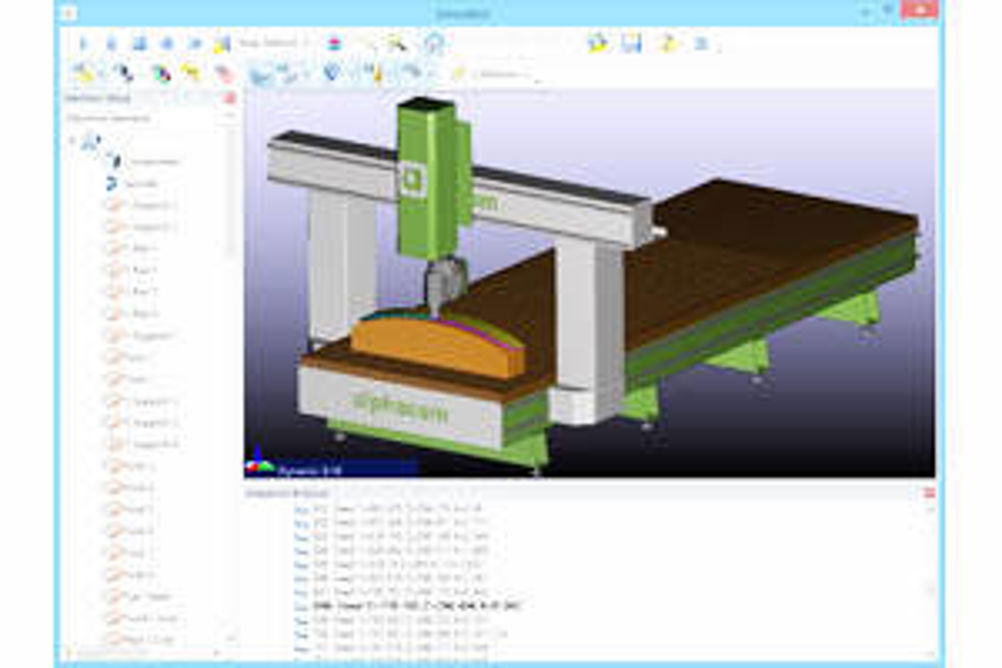Viewport: 1002px width, 668px height.
Task: Close the application window with the red button
Action: click(x=919, y=10)
